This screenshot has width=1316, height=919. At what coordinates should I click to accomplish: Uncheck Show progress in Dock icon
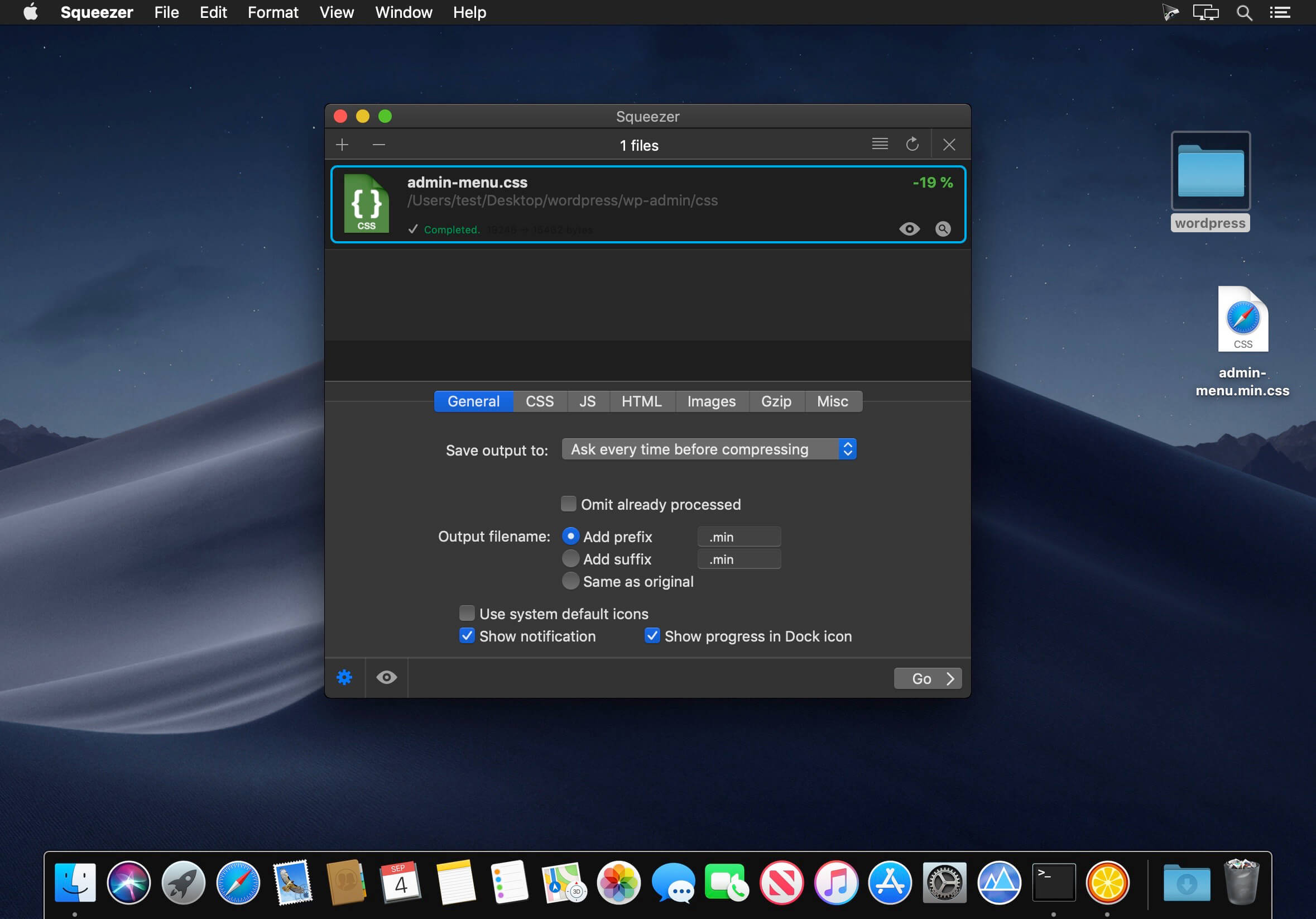652,636
